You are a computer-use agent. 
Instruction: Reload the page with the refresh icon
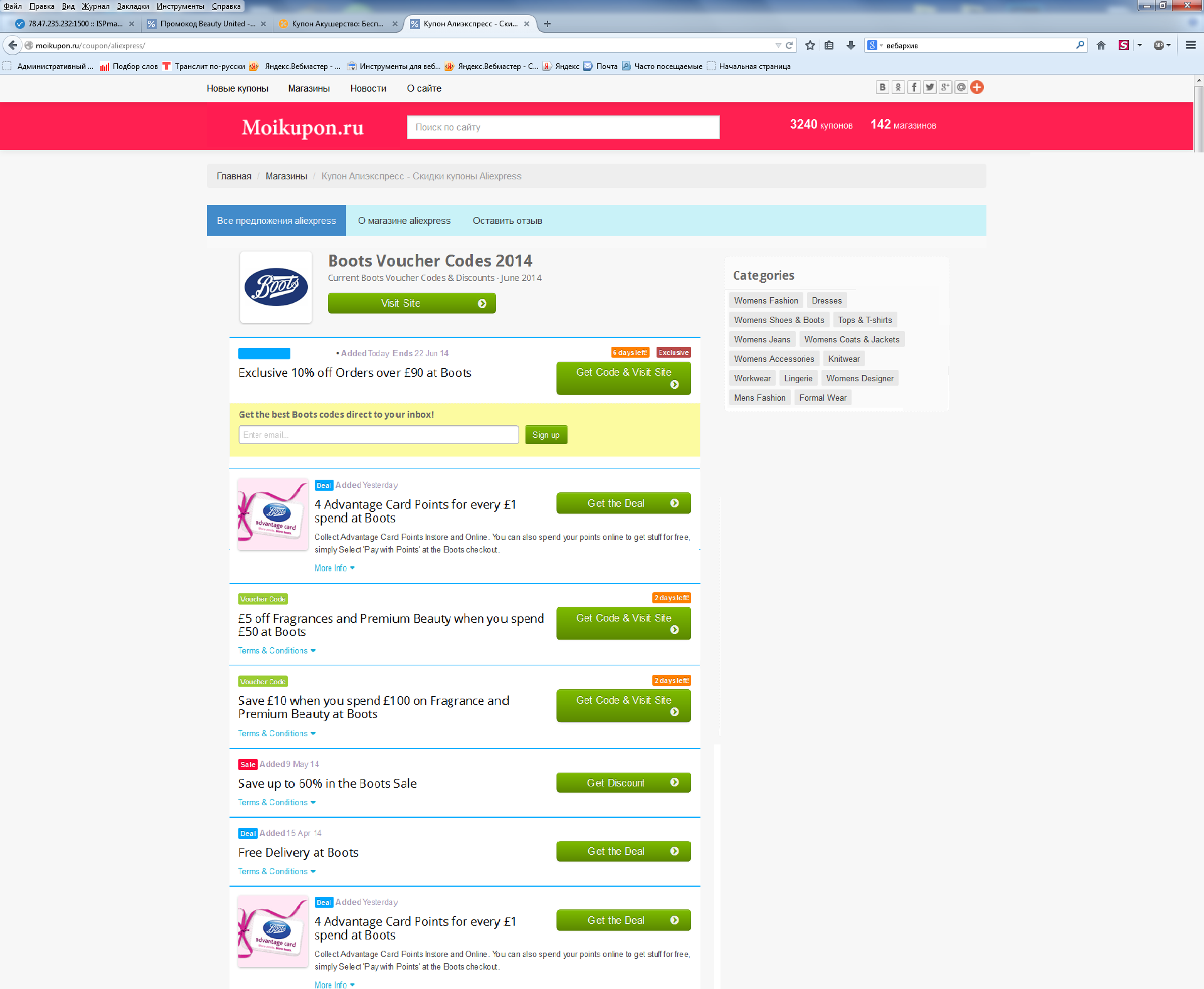pyautogui.click(x=789, y=45)
